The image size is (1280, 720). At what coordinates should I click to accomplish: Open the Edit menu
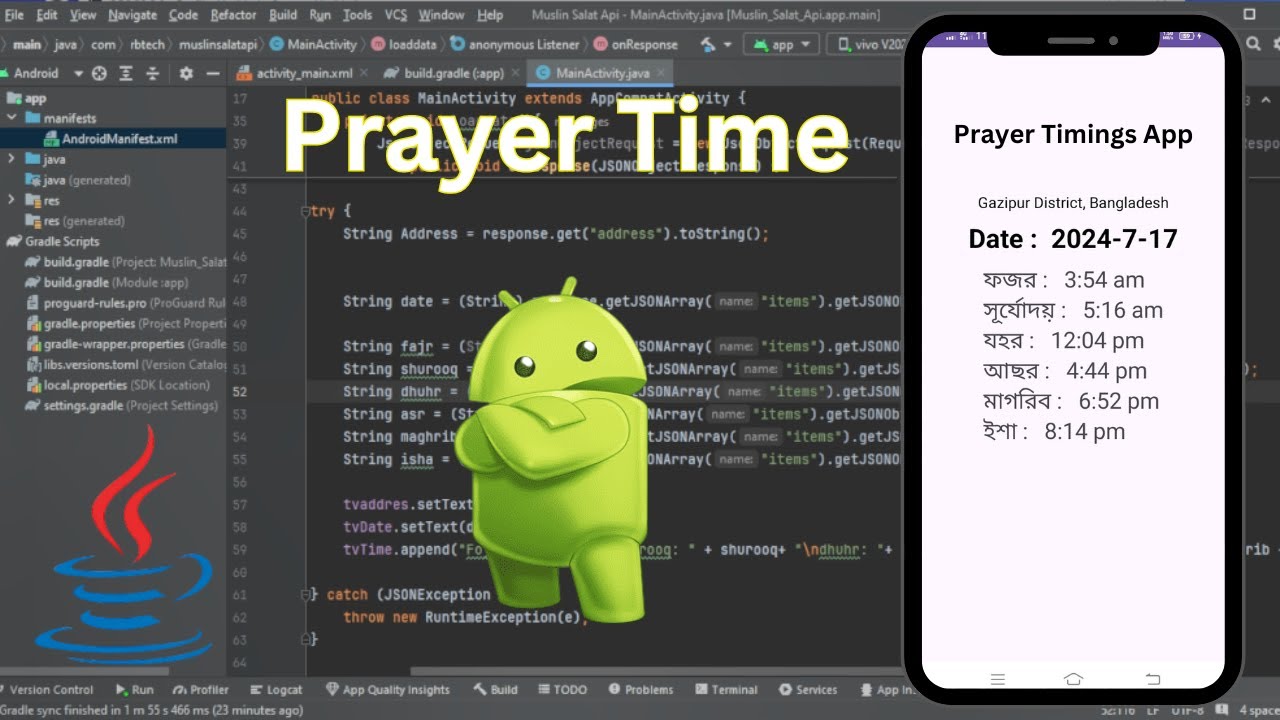pos(47,15)
